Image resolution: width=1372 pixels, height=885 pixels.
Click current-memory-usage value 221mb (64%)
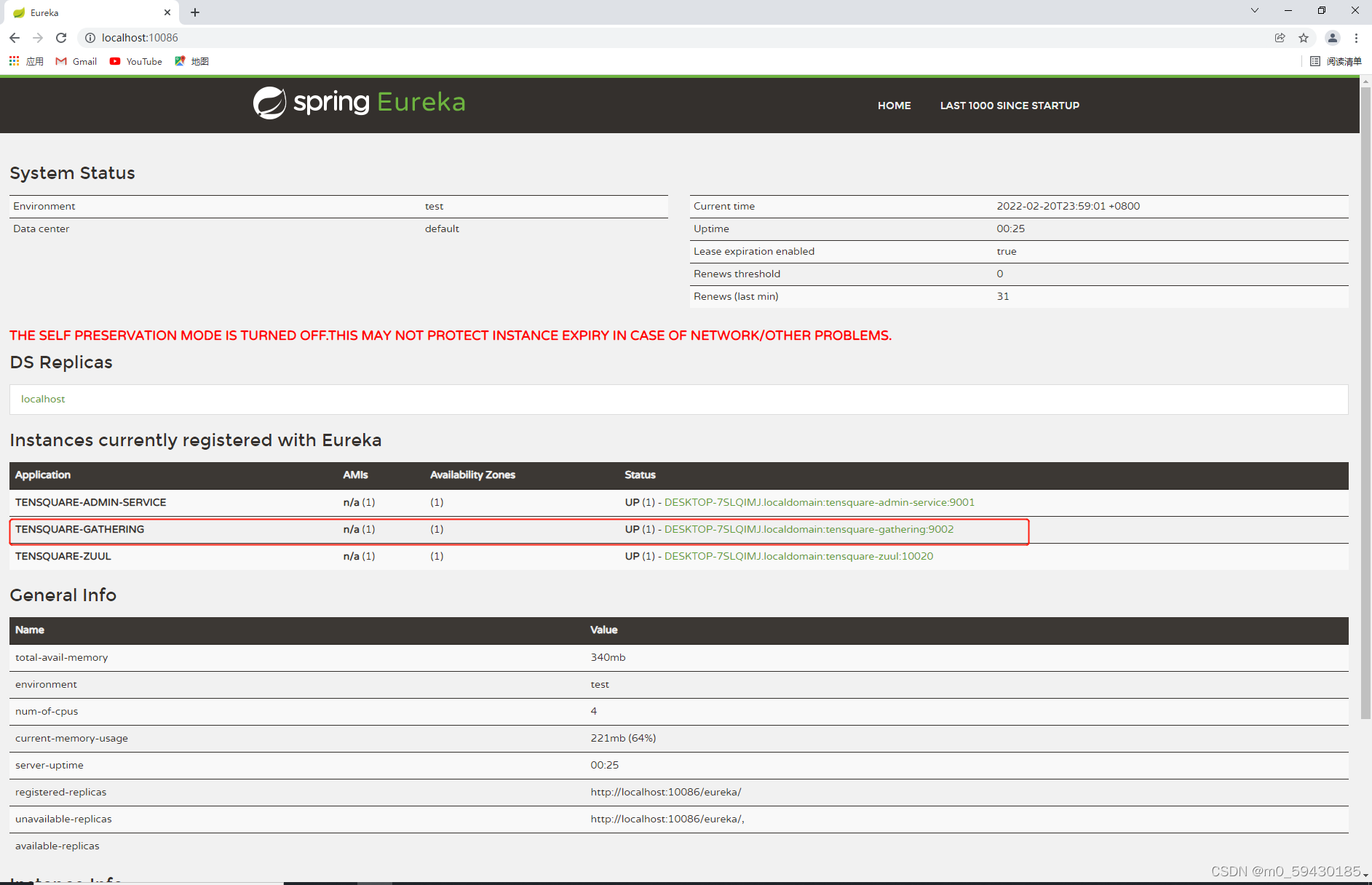coord(623,738)
